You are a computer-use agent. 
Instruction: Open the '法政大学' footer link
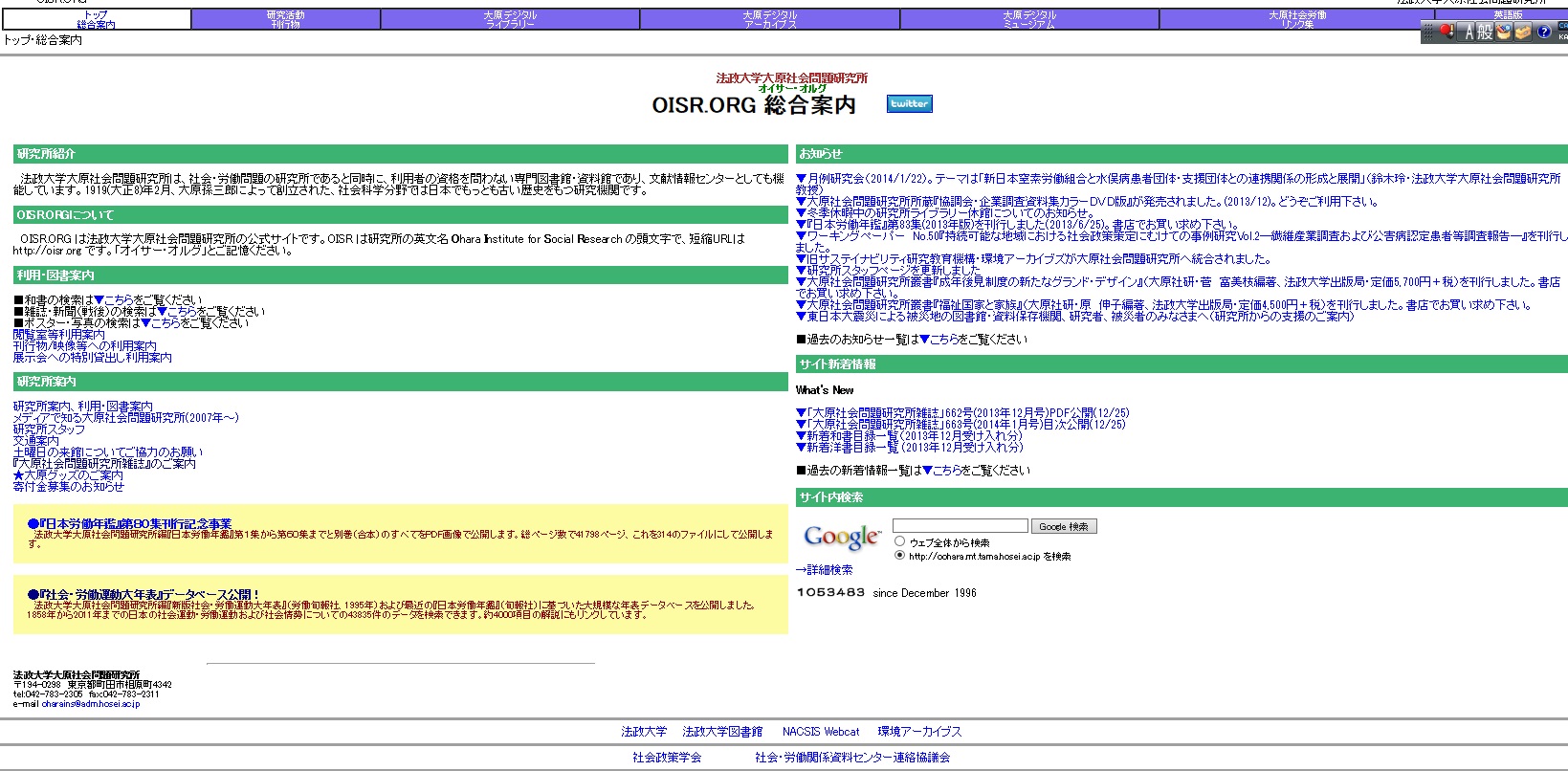644,732
